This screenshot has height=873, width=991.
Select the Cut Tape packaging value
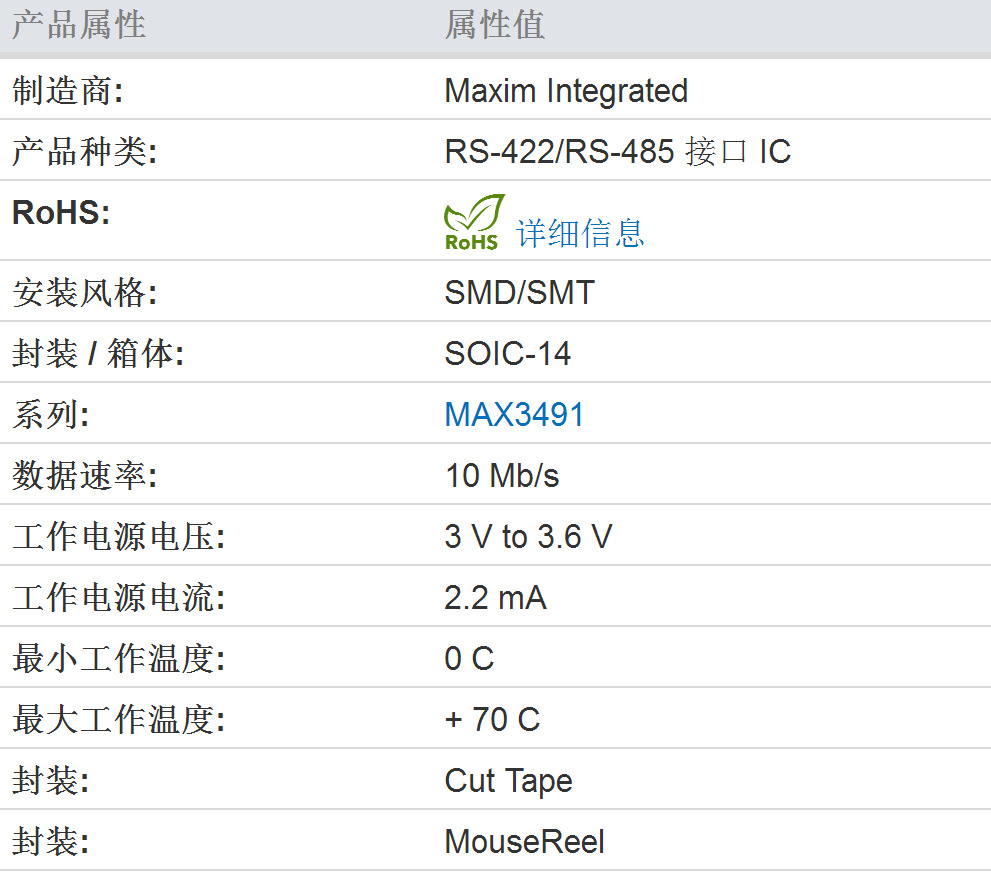click(x=509, y=780)
